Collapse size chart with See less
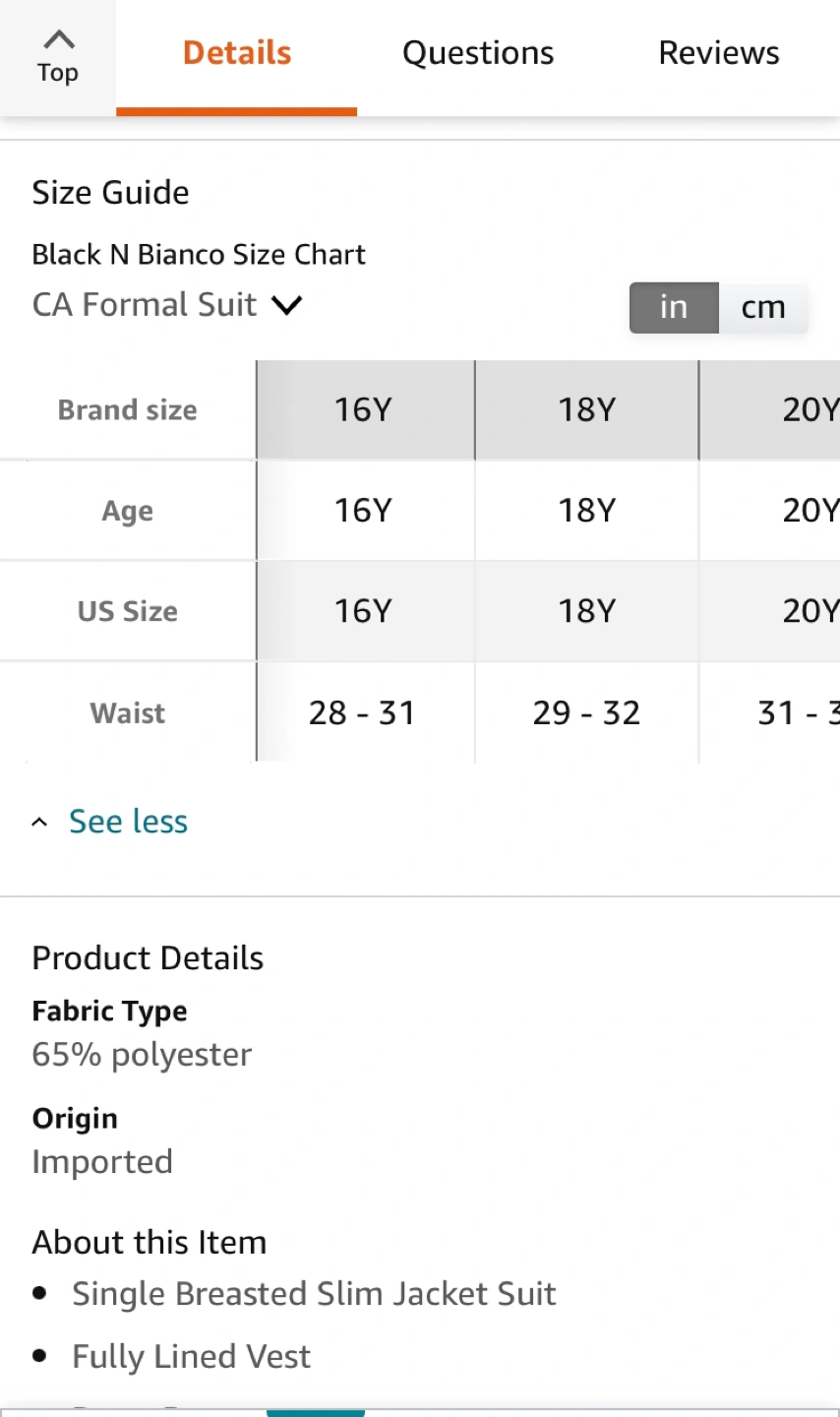The height and width of the screenshot is (1417, 840). (x=128, y=822)
